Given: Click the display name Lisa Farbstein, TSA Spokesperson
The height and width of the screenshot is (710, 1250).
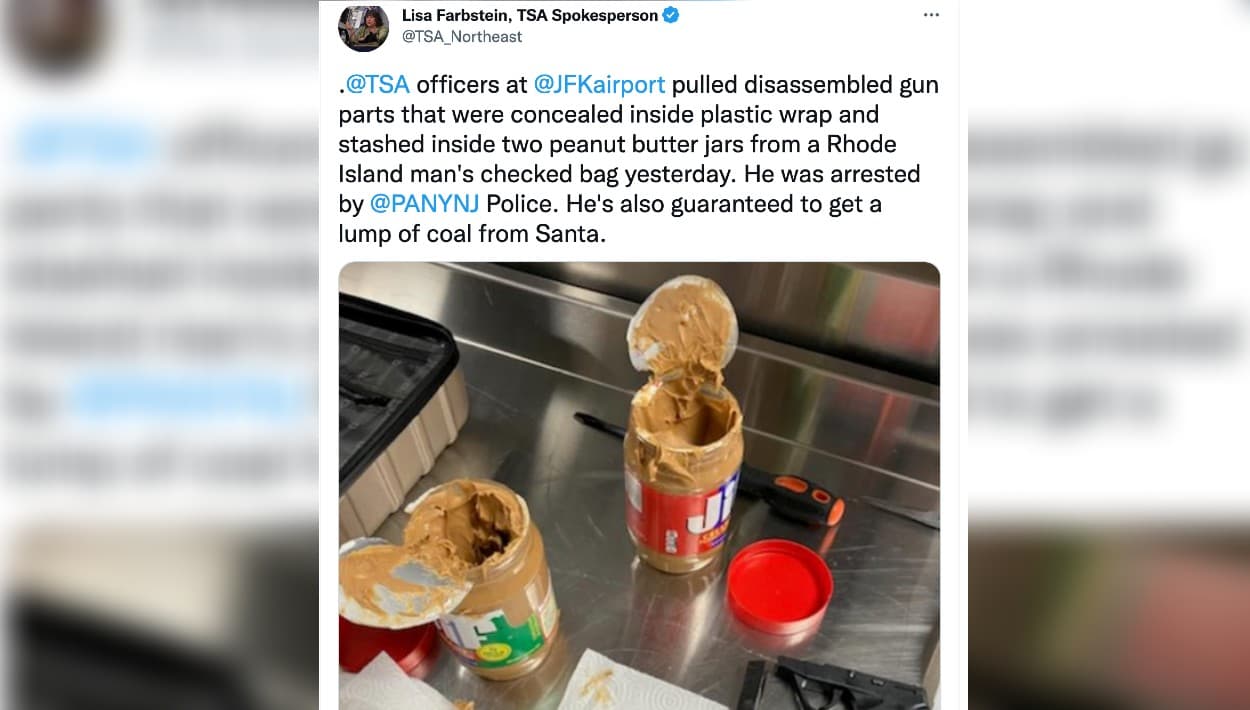Looking at the screenshot, I should [529, 15].
